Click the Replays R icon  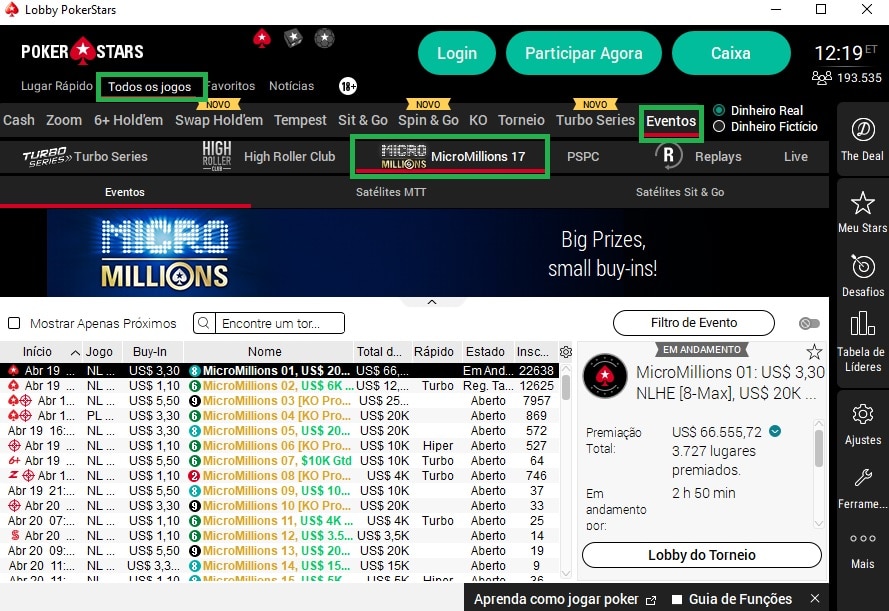668,156
